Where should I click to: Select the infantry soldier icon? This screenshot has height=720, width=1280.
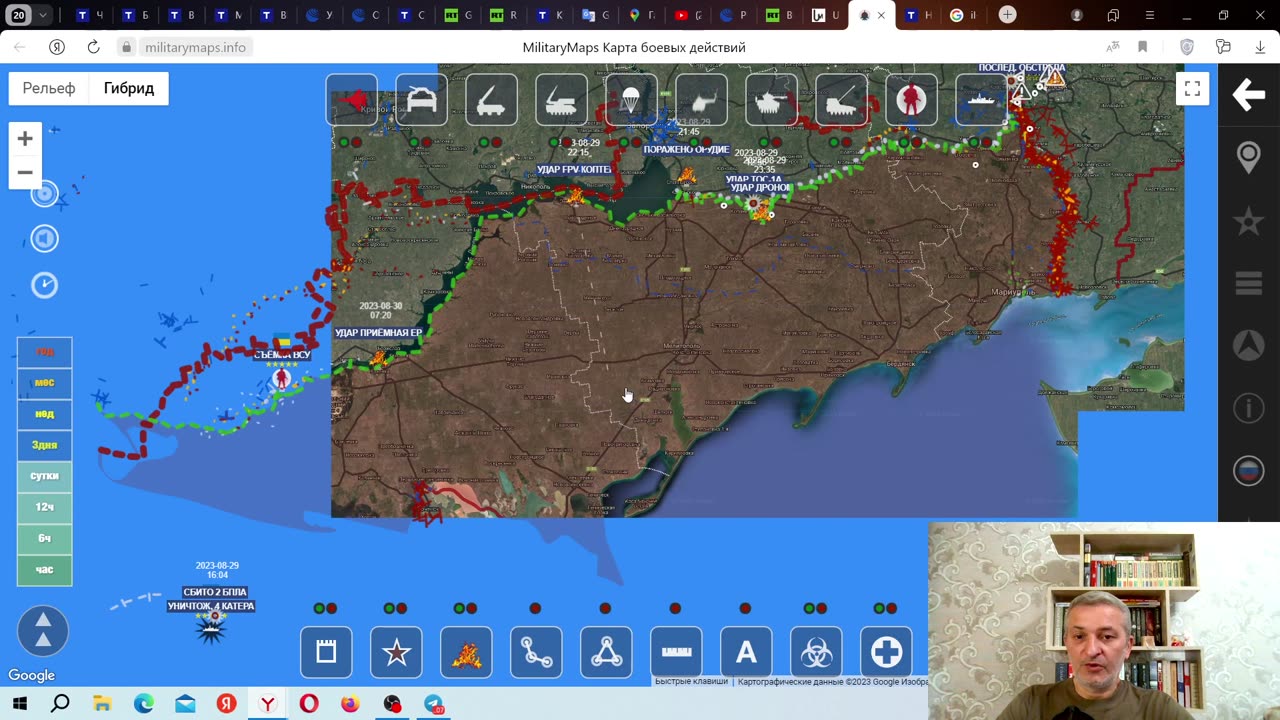point(911,100)
